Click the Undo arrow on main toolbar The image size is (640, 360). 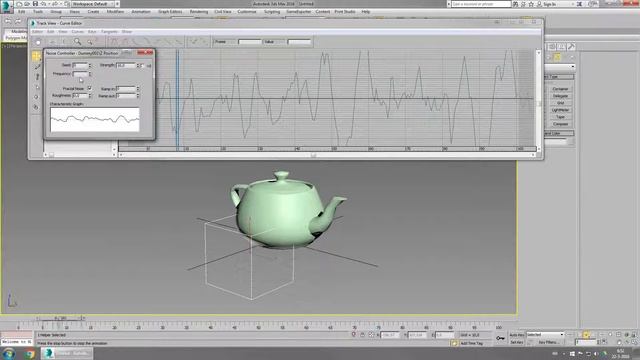coord(8,21)
